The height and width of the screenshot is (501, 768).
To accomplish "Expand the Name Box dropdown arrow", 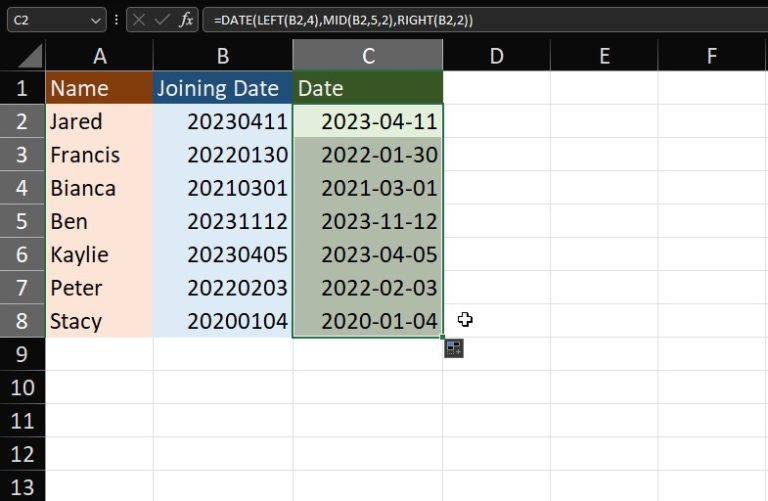I will (x=96, y=20).
